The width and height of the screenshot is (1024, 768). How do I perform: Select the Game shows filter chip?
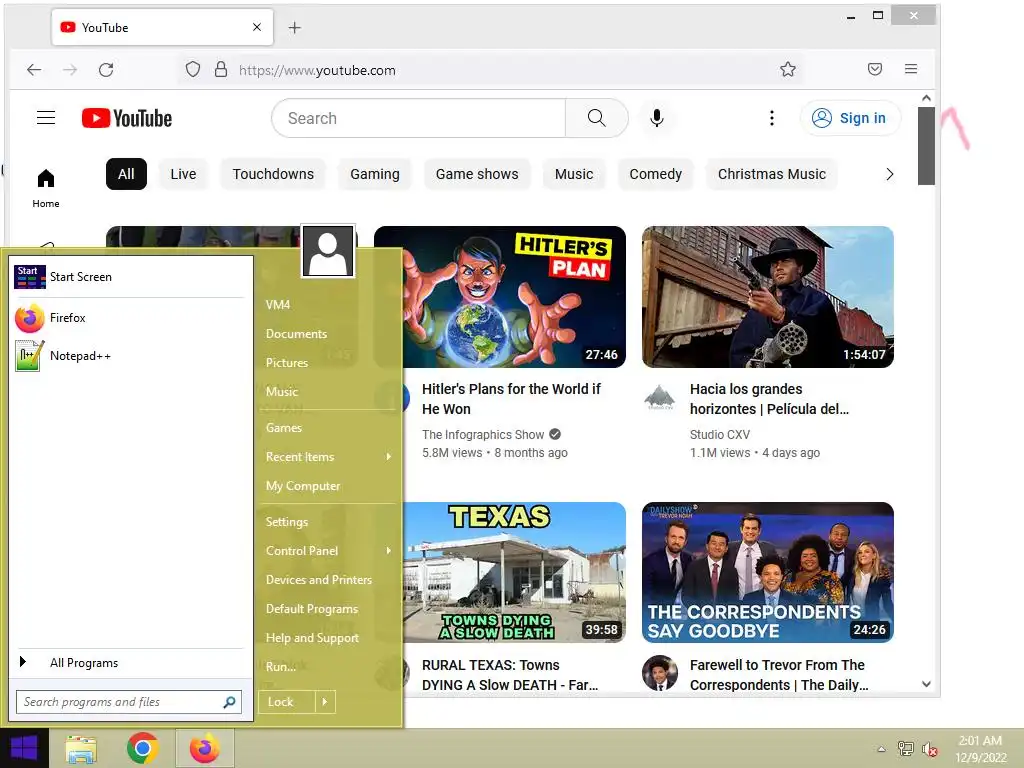477,174
